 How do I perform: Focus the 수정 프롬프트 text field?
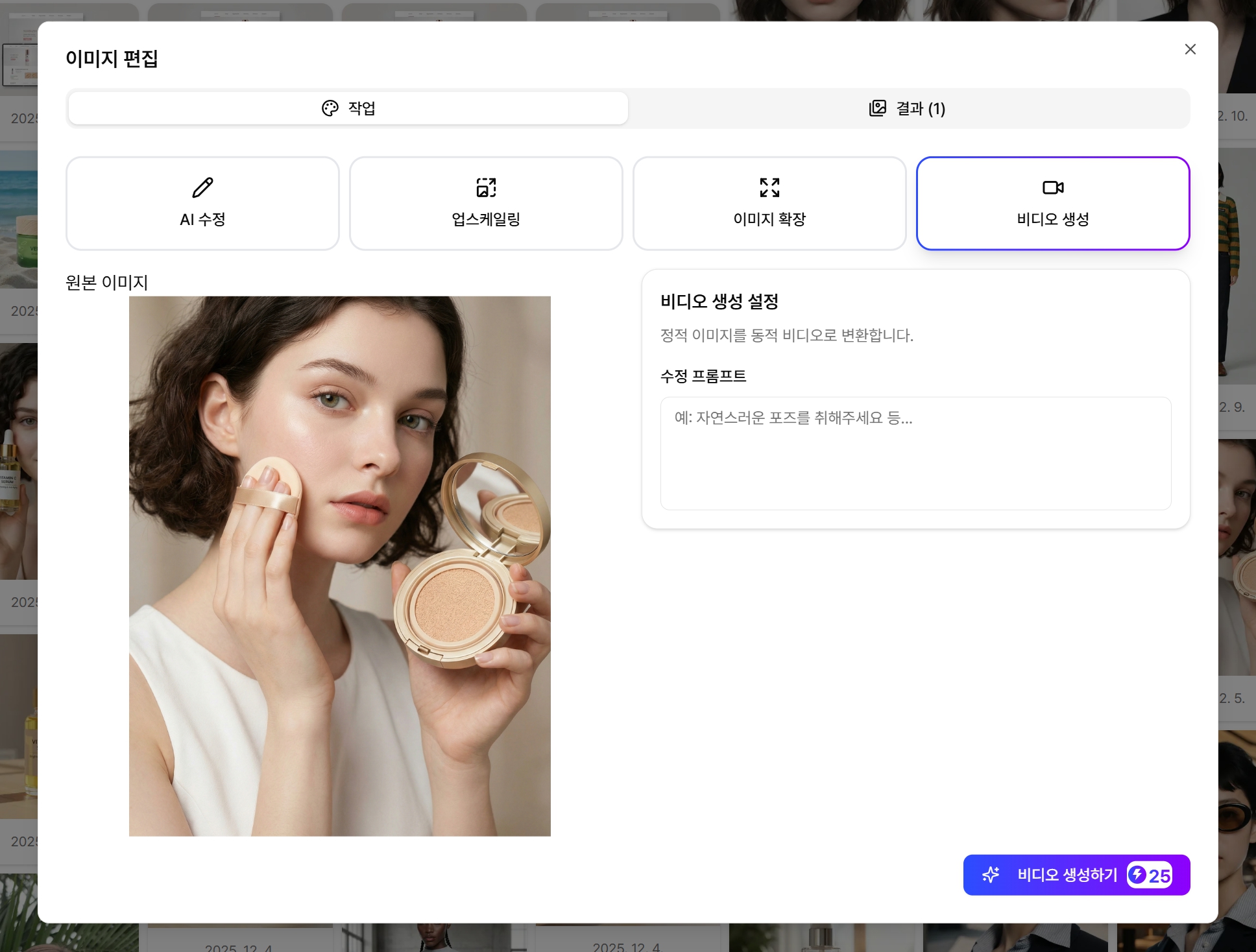(915, 453)
